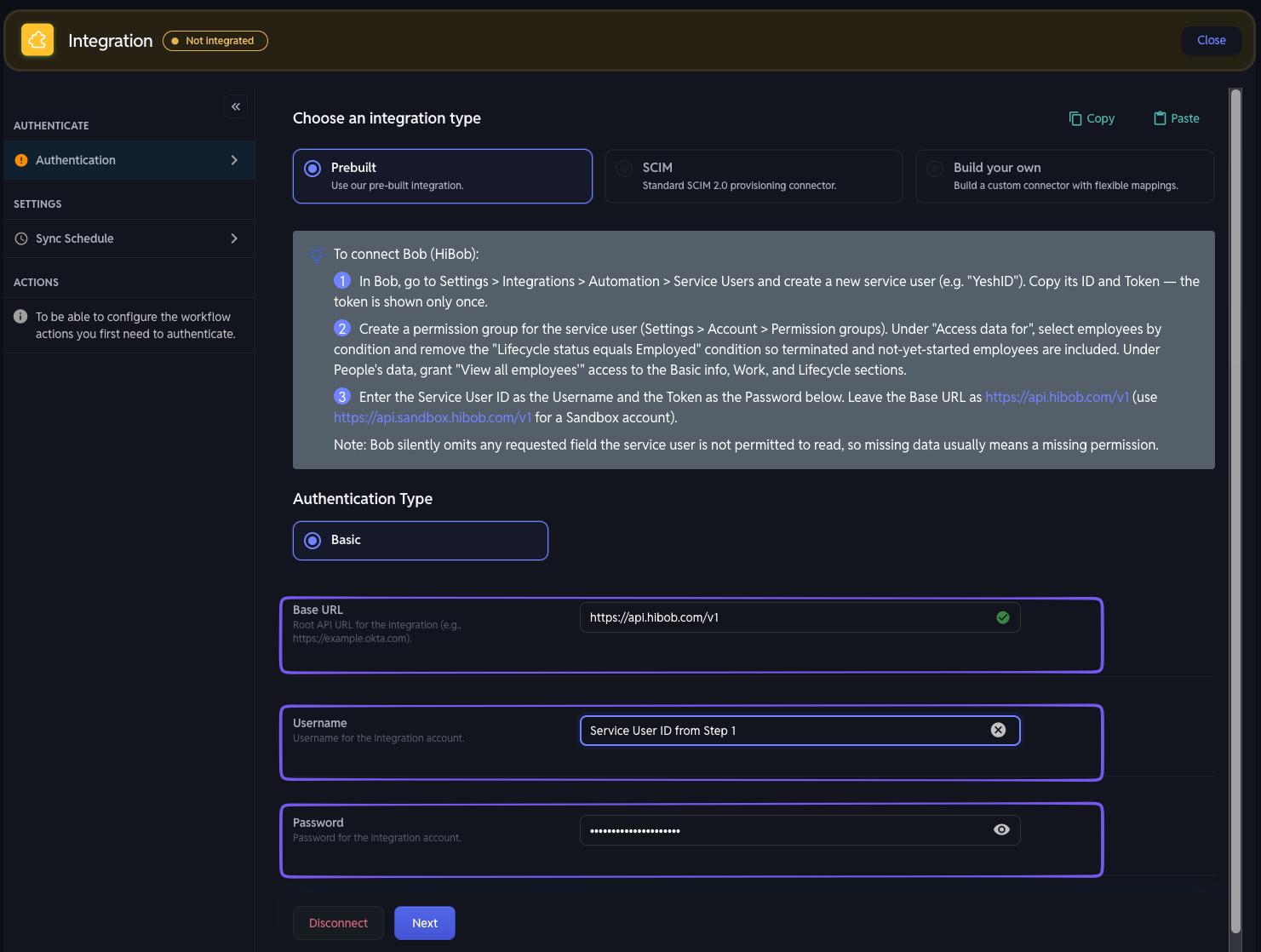1261x952 pixels.
Task: Click the green checkmark in Base URL field
Action: coord(1003,617)
